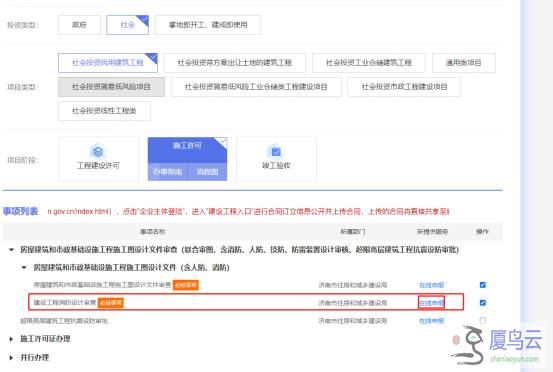Open 办事指南 under 施工许可
This screenshot has height=372, width=553.
pos(168,172)
